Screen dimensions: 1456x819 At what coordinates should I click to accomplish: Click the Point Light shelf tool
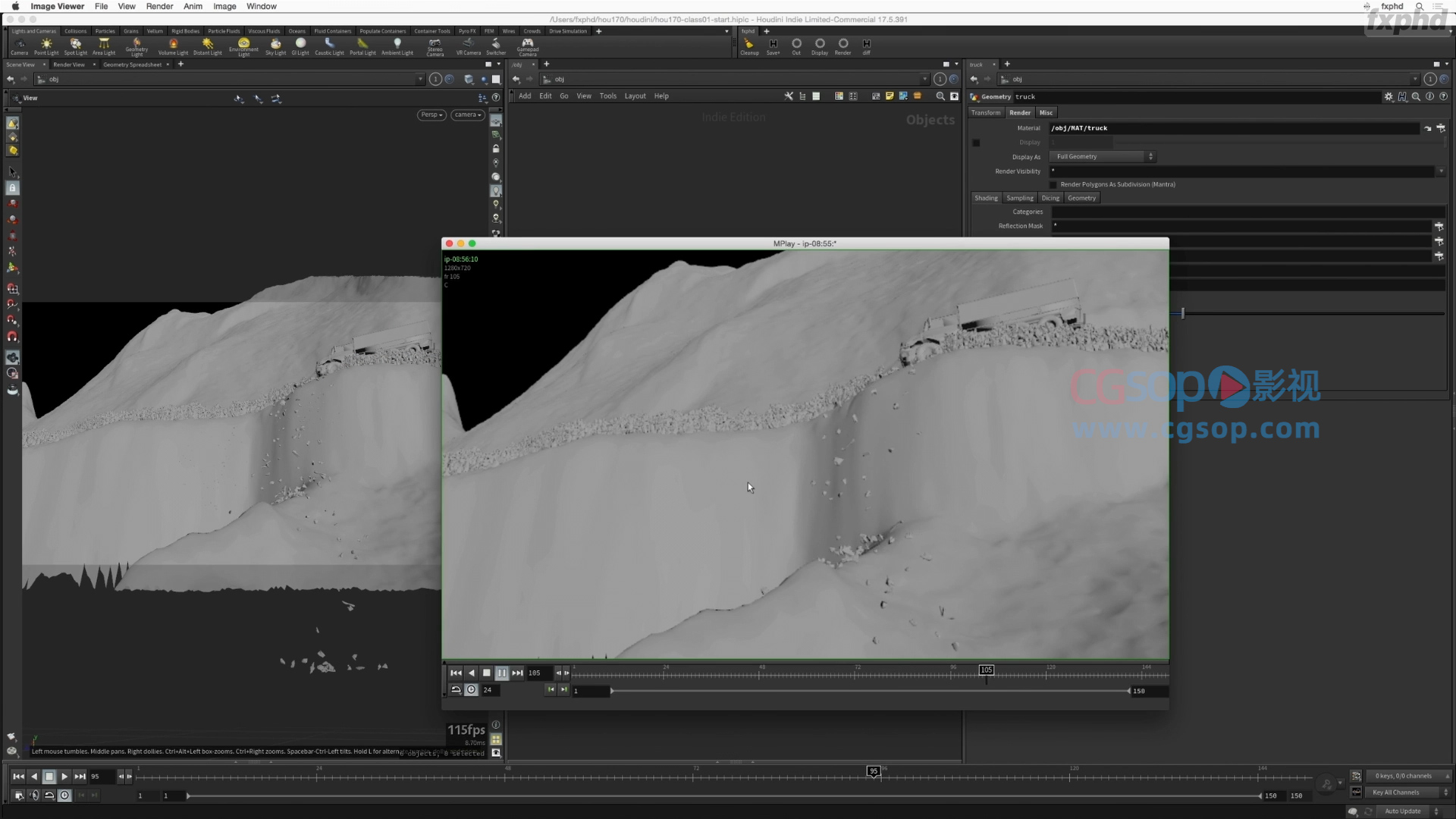(x=46, y=45)
